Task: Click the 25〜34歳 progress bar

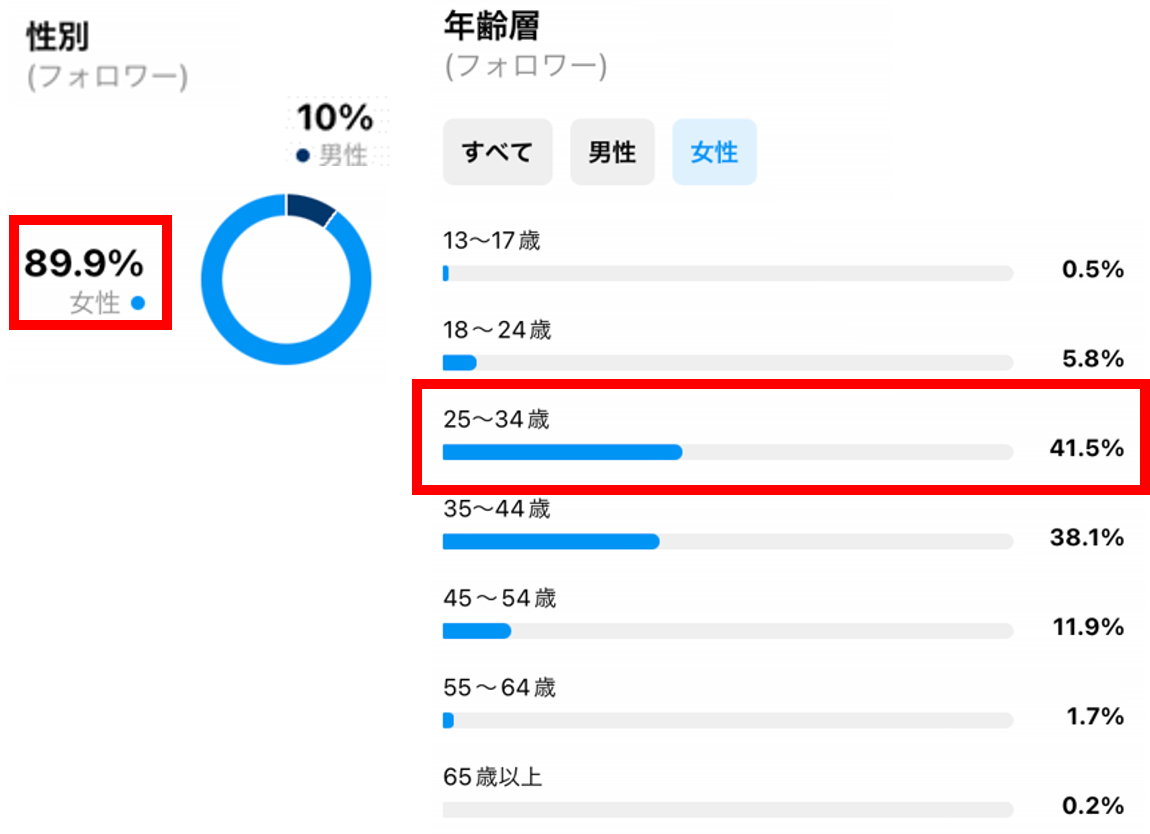Action: [x=727, y=452]
